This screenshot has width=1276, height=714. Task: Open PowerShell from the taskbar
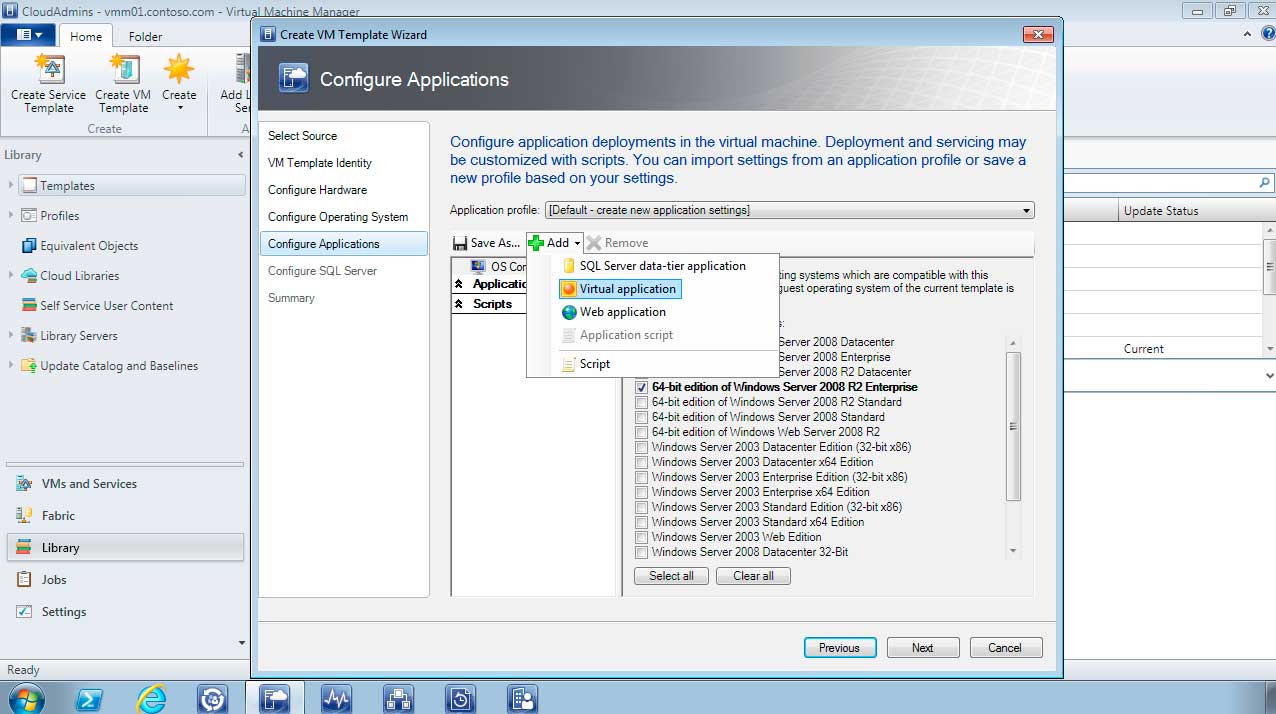(89, 698)
